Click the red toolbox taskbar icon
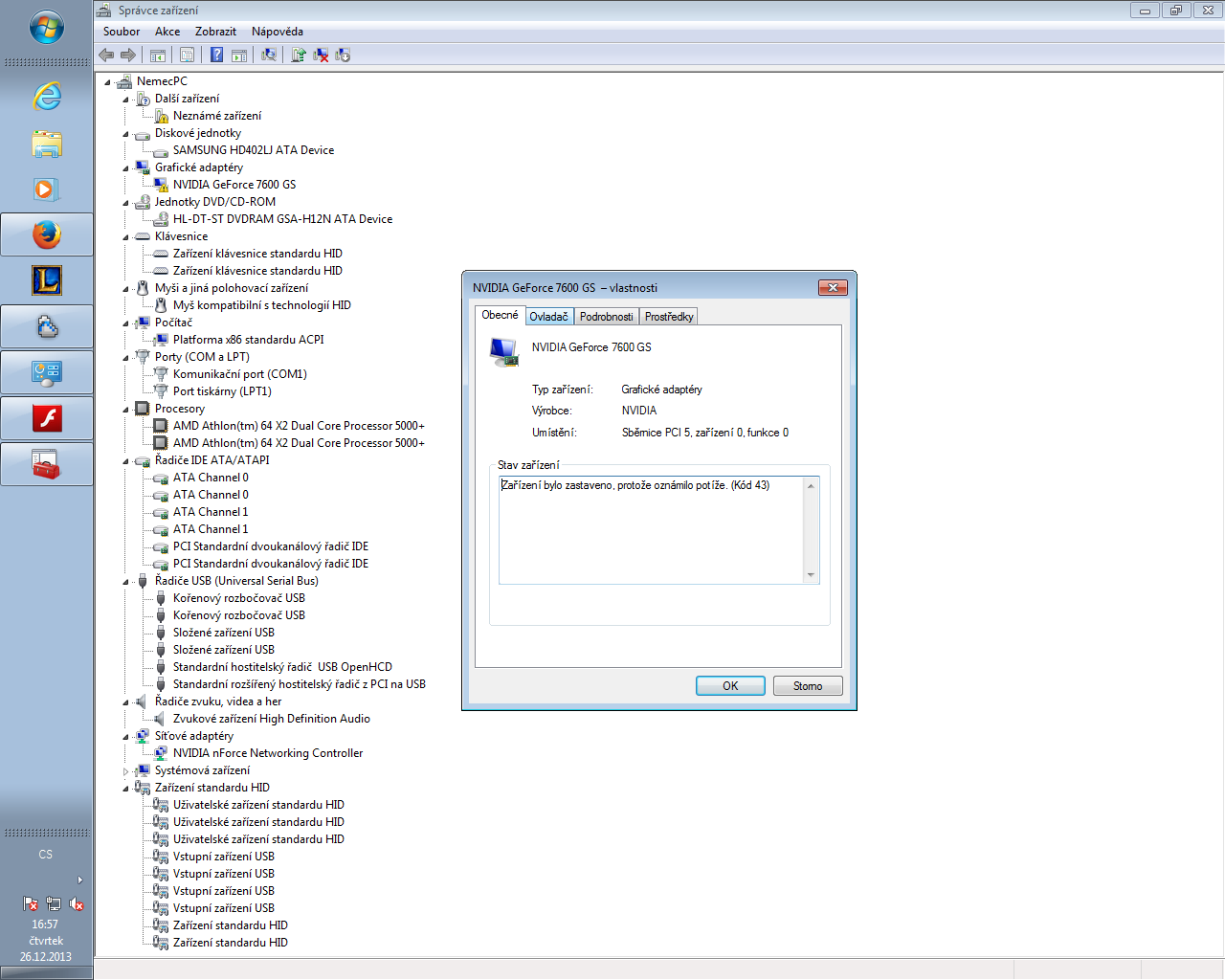This screenshot has width=1225, height=980. [47, 464]
